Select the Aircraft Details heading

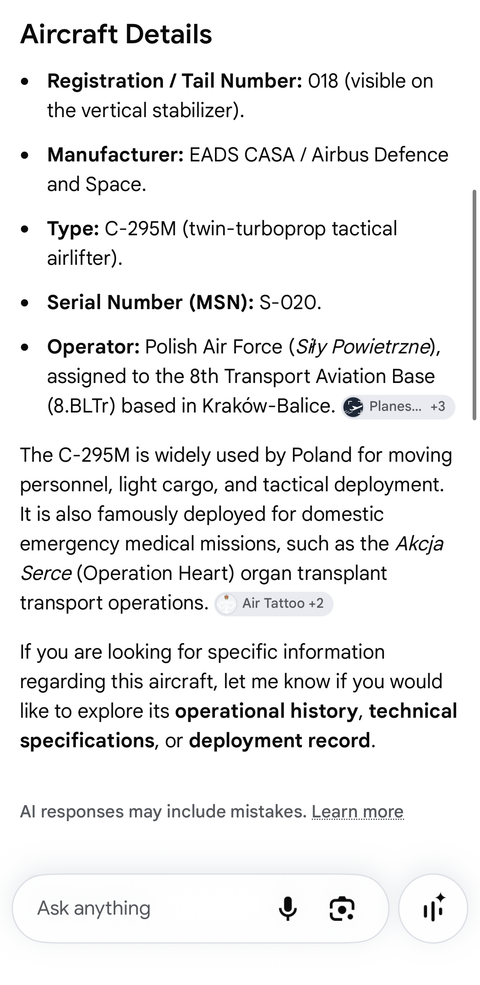tap(116, 34)
